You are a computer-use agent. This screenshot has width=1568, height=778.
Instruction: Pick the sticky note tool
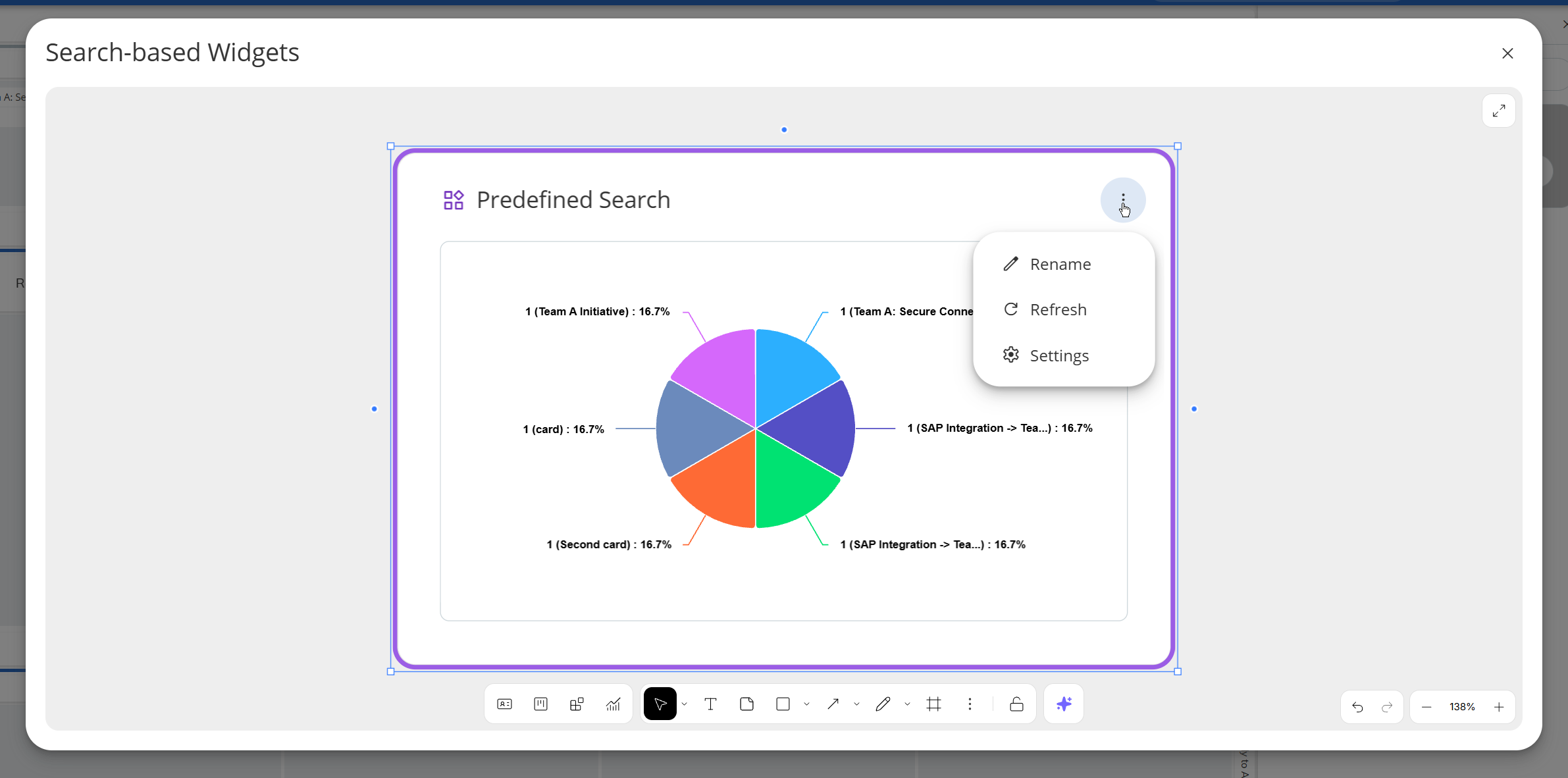[x=746, y=704]
